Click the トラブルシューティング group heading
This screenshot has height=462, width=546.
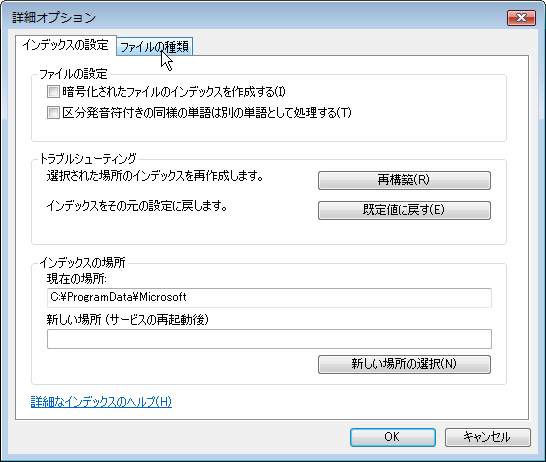pos(88,159)
